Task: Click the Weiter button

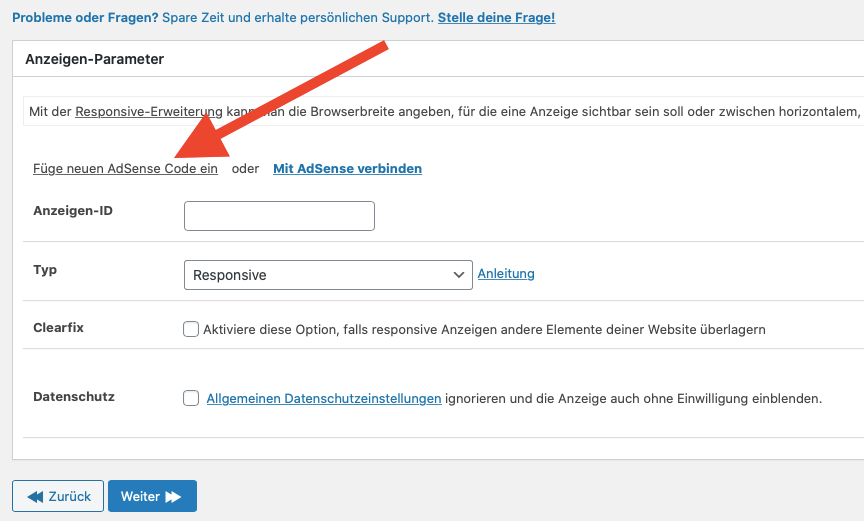Action: [x=152, y=496]
